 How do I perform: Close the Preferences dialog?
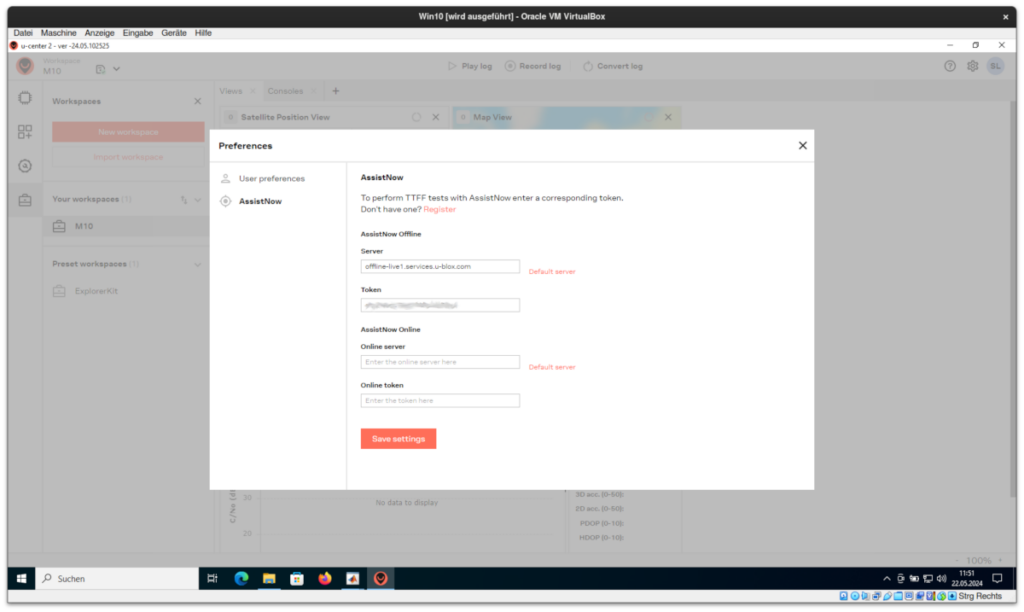pos(803,146)
